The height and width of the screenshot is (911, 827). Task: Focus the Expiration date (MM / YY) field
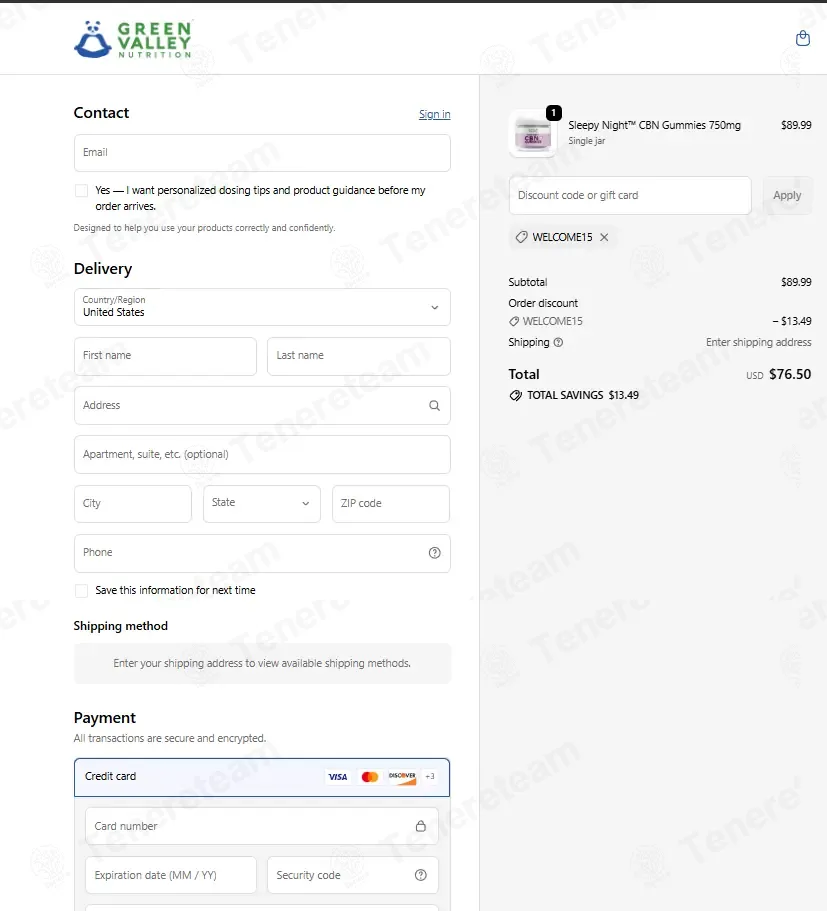point(171,875)
